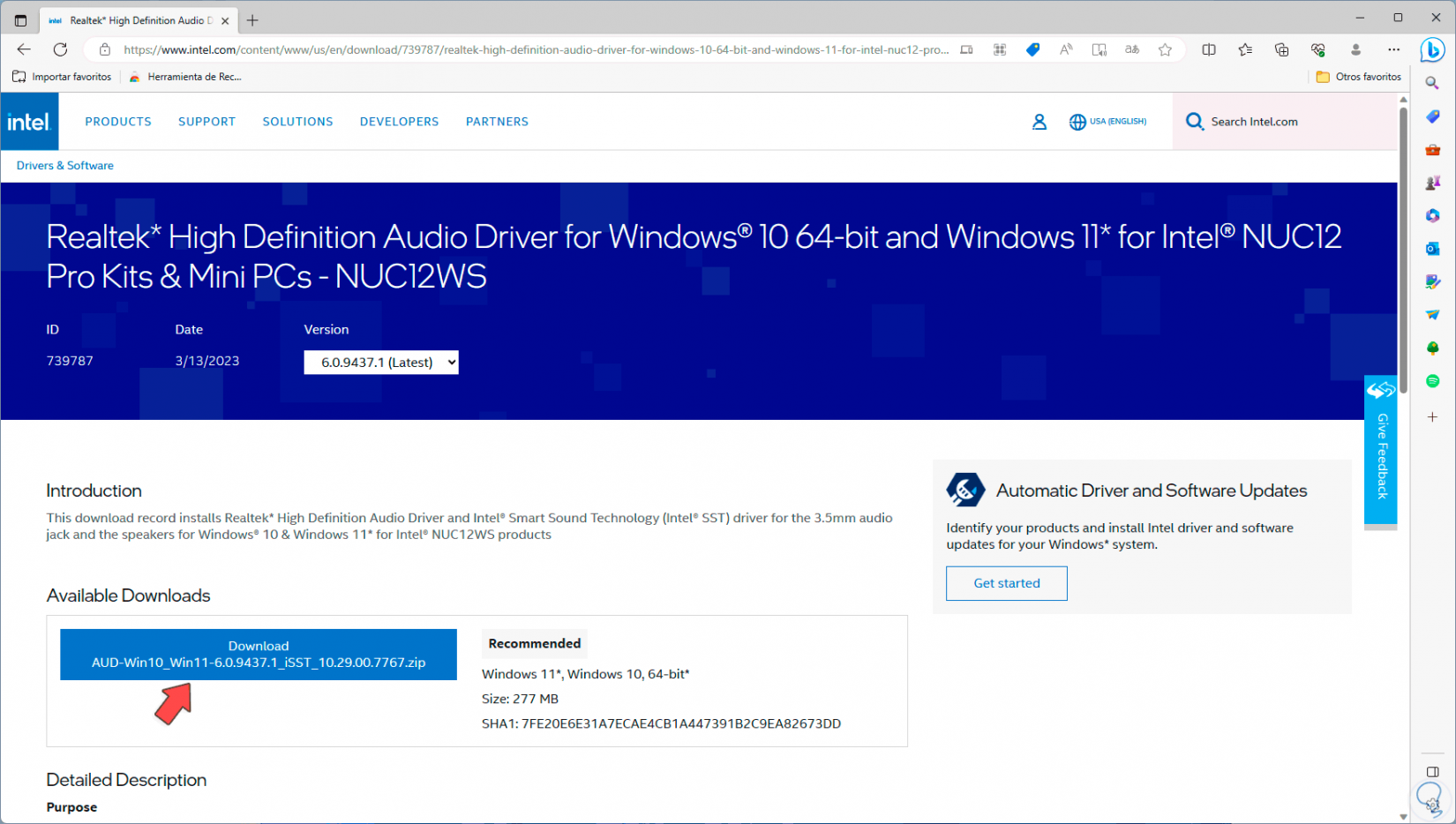Screen dimensions: 1456x824
Task: Open the green tree sidebar app
Action: point(1432,348)
